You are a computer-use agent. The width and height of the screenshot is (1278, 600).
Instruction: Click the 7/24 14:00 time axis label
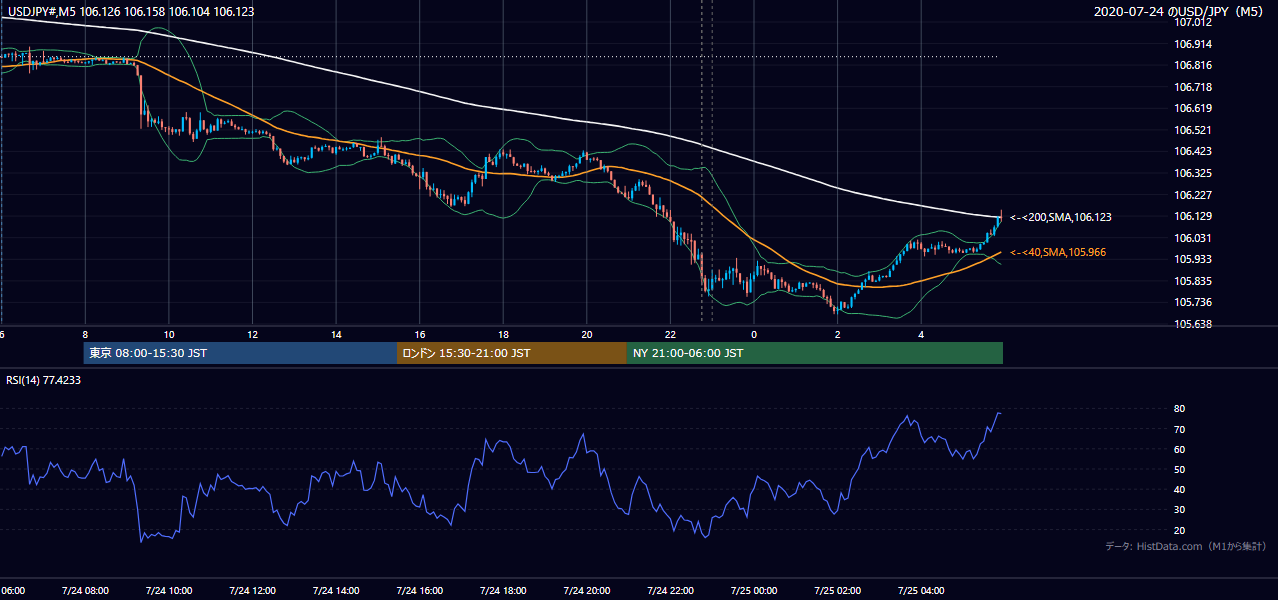(x=336, y=591)
